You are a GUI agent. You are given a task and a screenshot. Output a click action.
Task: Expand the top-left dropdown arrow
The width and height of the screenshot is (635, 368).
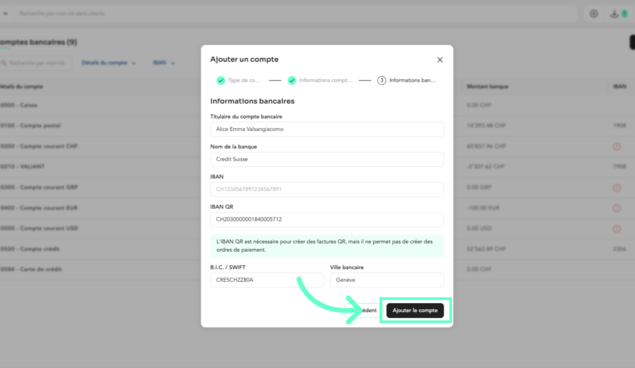point(5,14)
